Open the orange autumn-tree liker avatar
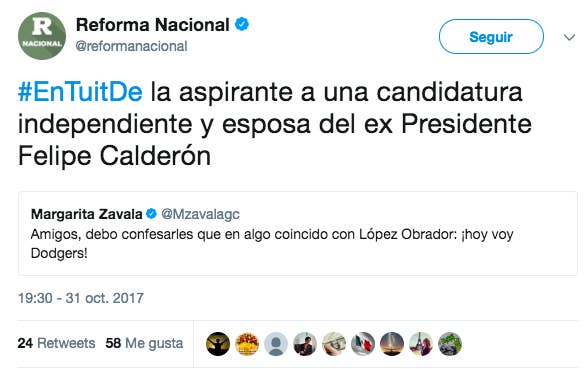Screen dimensions: 588x369 pyautogui.click(x=247, y=344)
